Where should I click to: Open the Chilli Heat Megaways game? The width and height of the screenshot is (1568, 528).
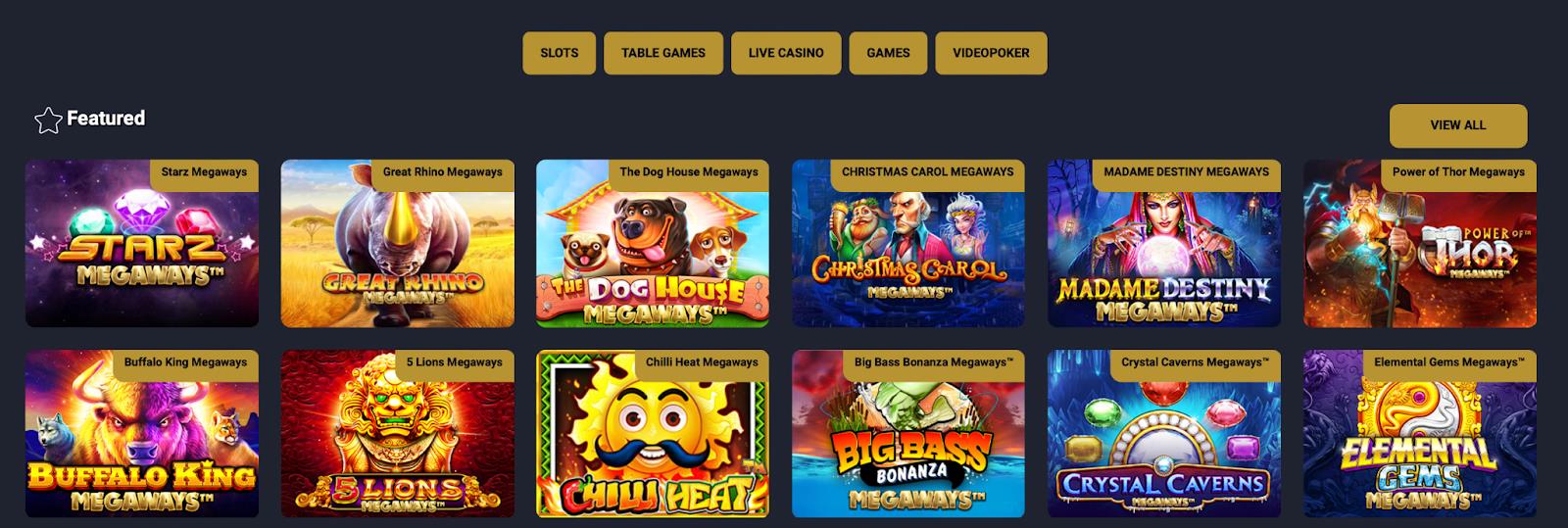click(653, 434)
